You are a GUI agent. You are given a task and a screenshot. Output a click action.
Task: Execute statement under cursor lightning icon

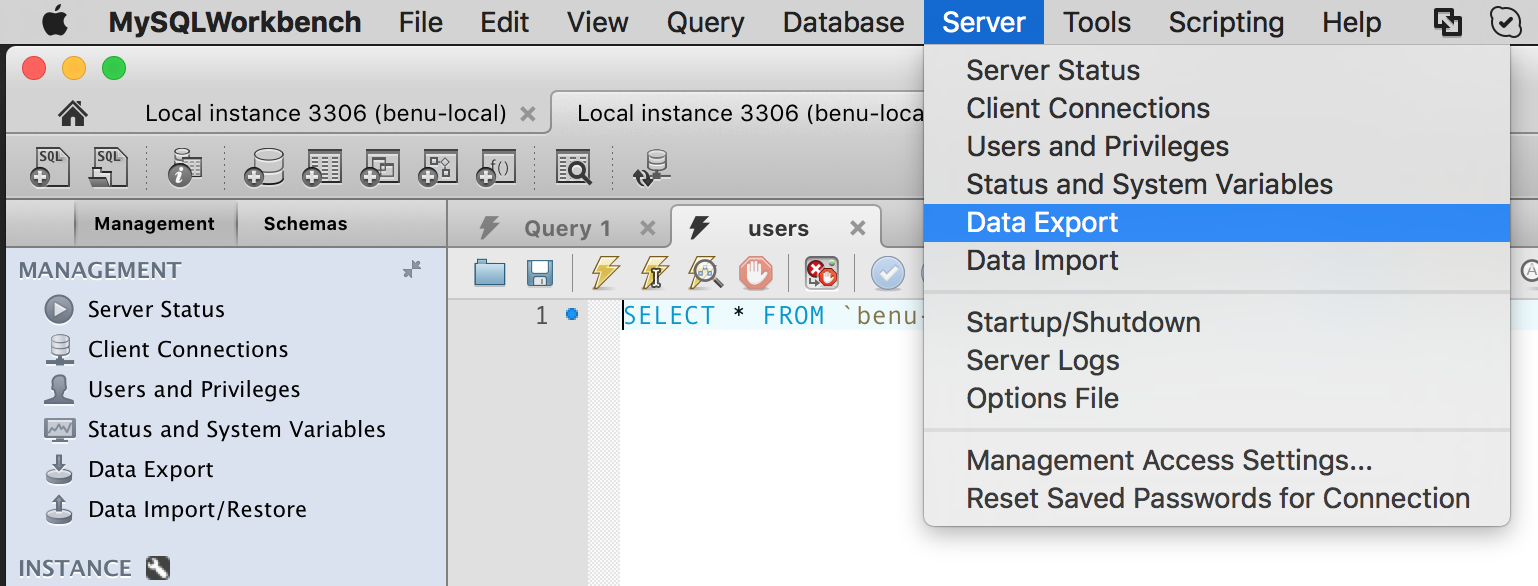(x=655, y=272)
